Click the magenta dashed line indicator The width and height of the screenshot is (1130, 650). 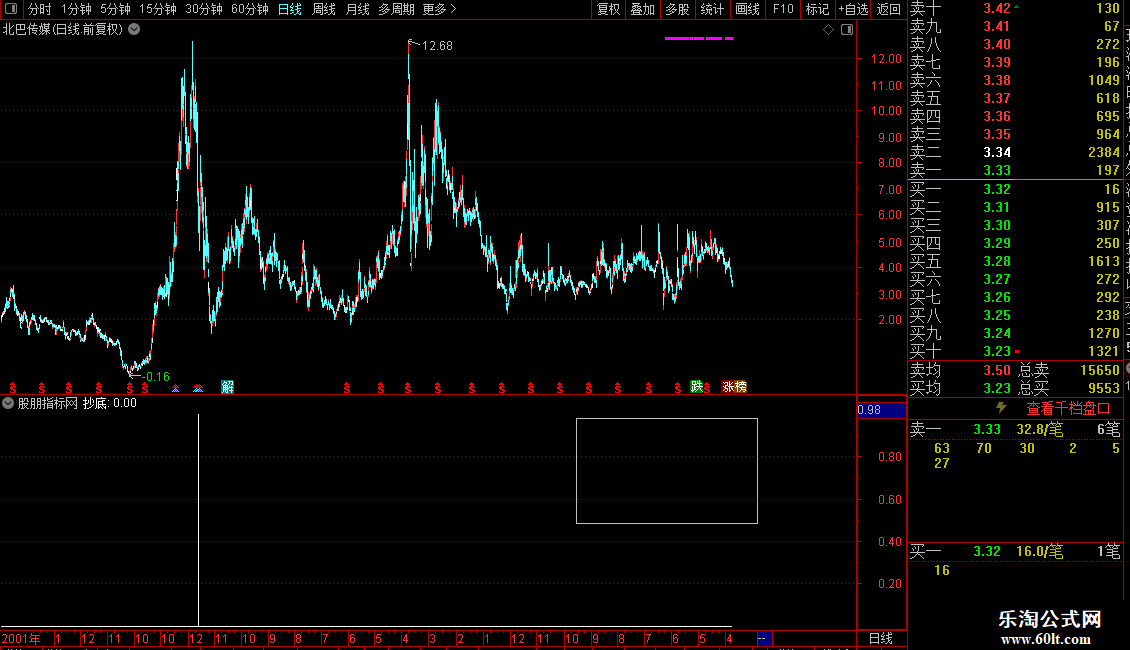[x=698, y=38]
